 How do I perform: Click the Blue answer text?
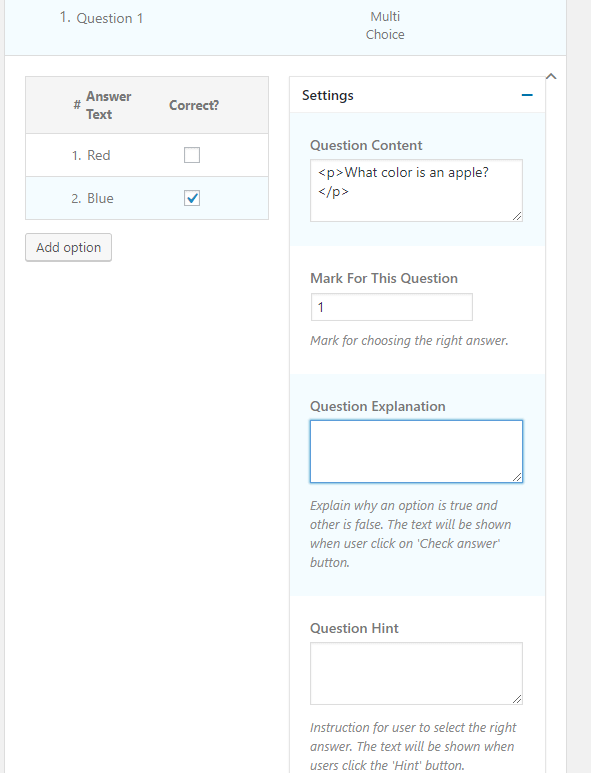point(100,198)
